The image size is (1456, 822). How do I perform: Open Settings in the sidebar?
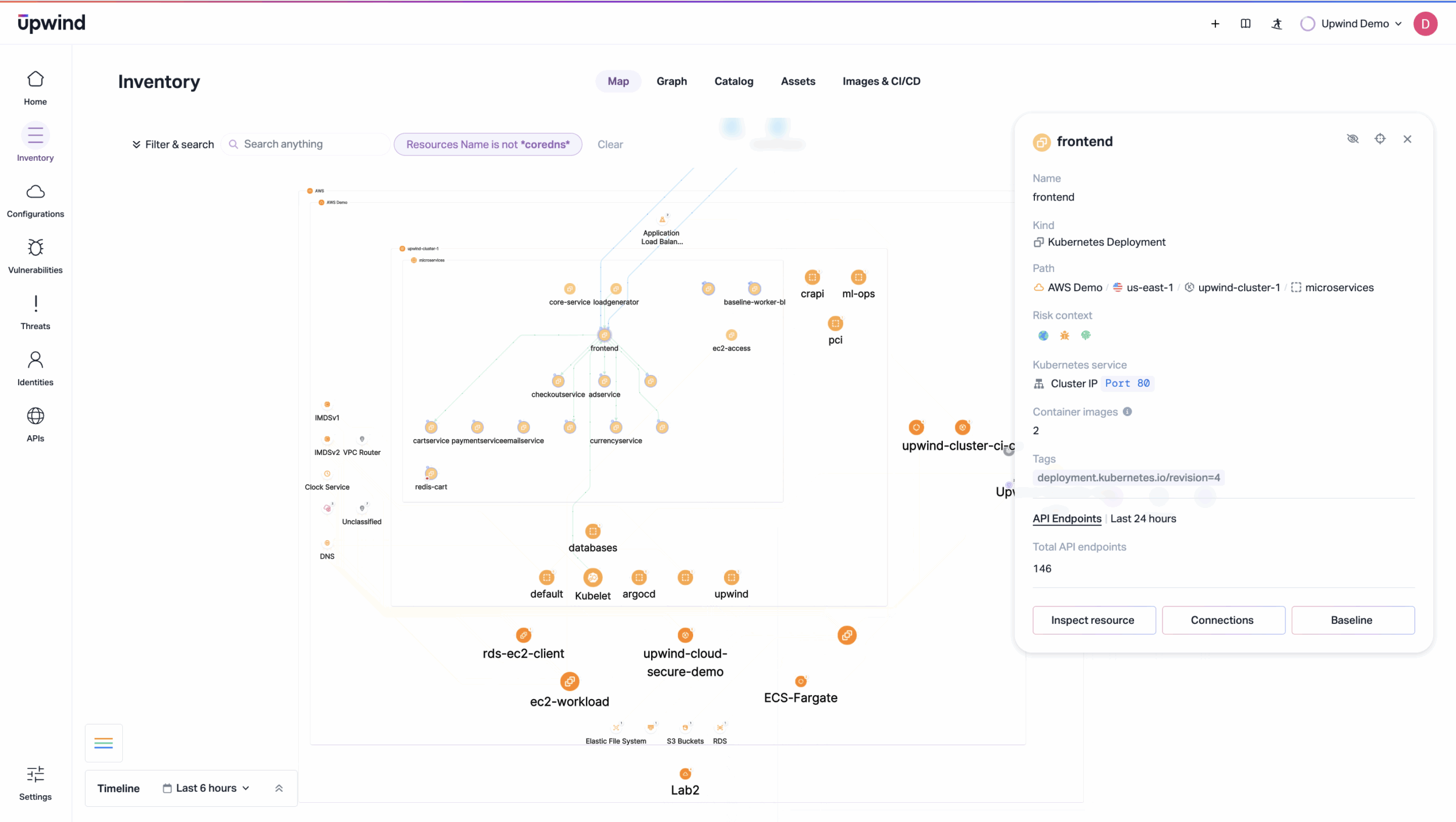click(x=36, y=783)
